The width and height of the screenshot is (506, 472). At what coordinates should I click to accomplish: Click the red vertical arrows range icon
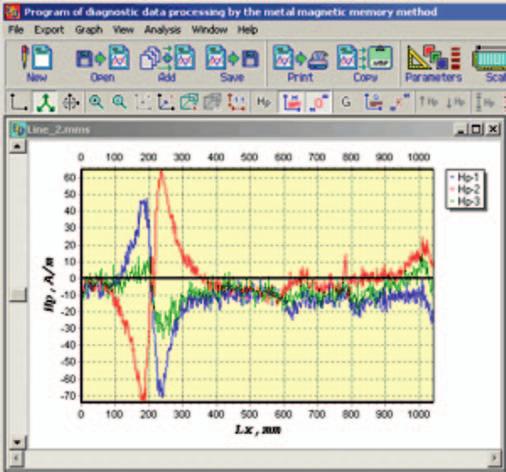pos(236,102)
